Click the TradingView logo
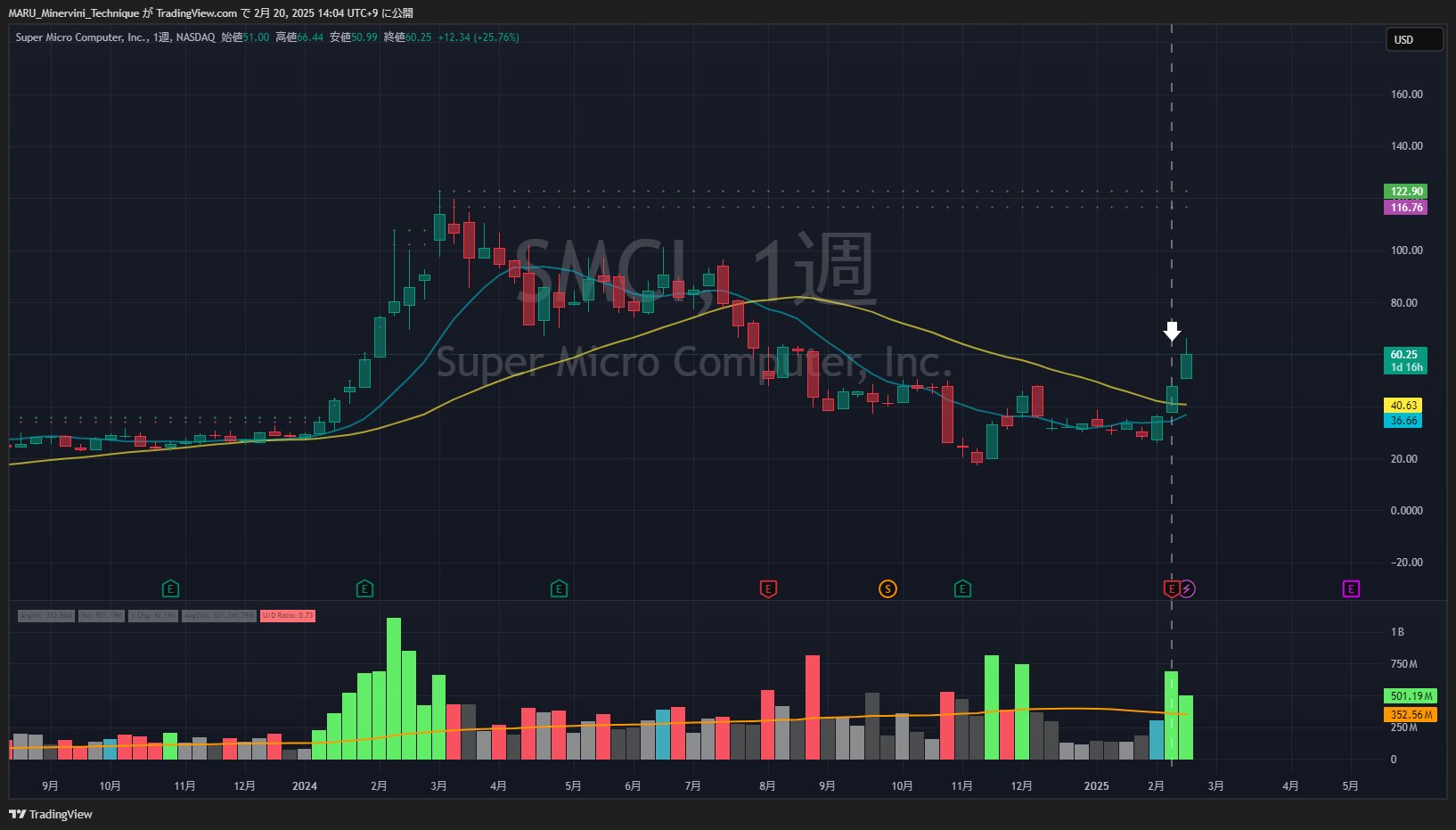The image size is (1456, 830). click(x=51, y=814)
